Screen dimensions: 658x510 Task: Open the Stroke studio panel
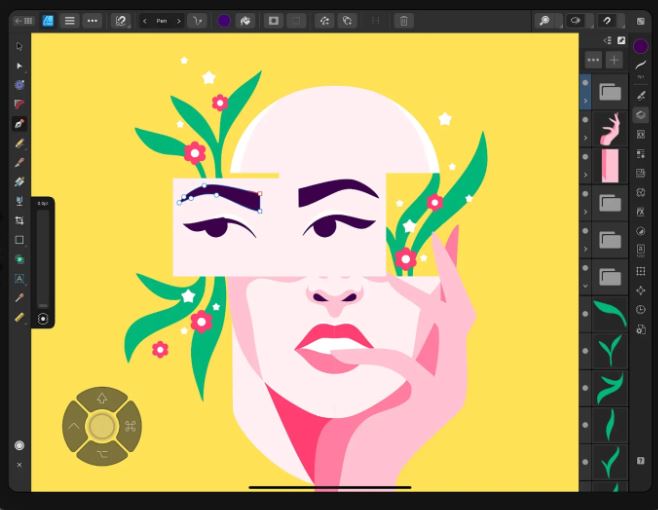coord(640,66)
